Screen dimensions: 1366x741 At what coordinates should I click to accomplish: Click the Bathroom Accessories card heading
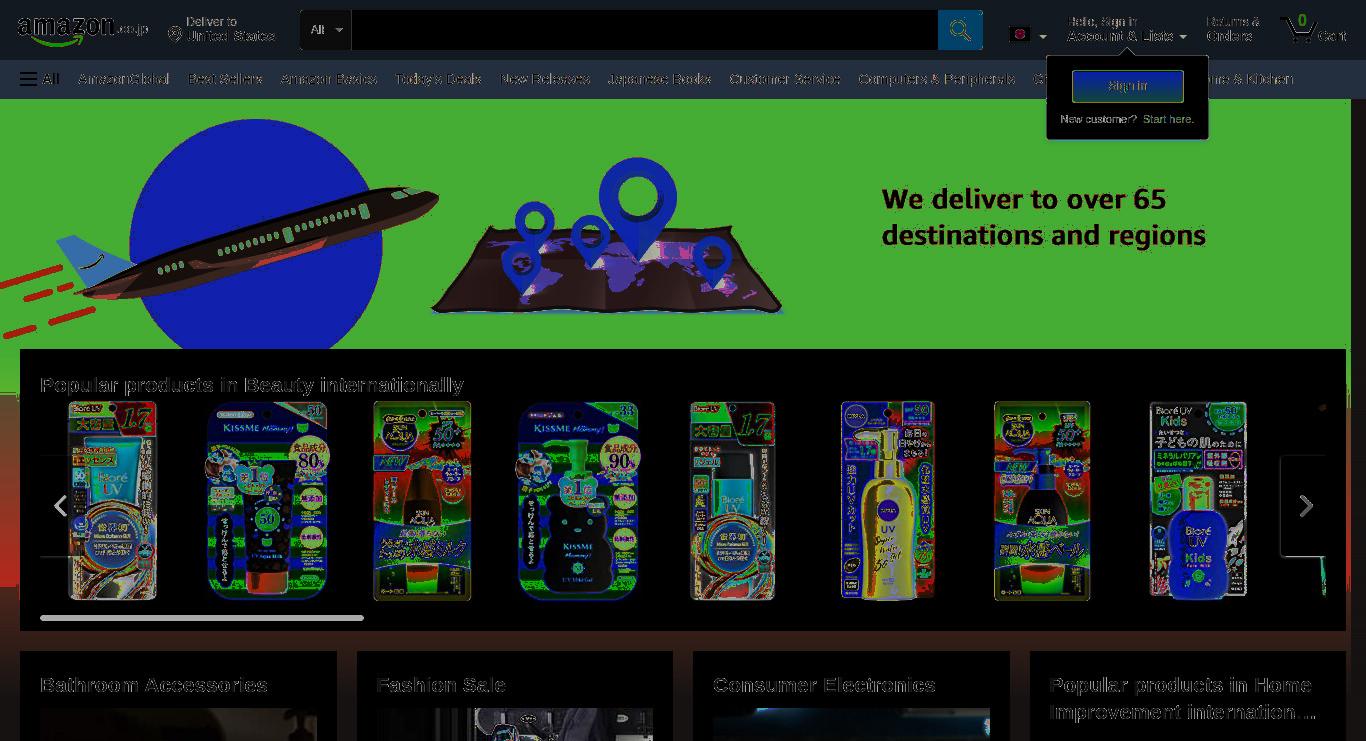[154, 685]
